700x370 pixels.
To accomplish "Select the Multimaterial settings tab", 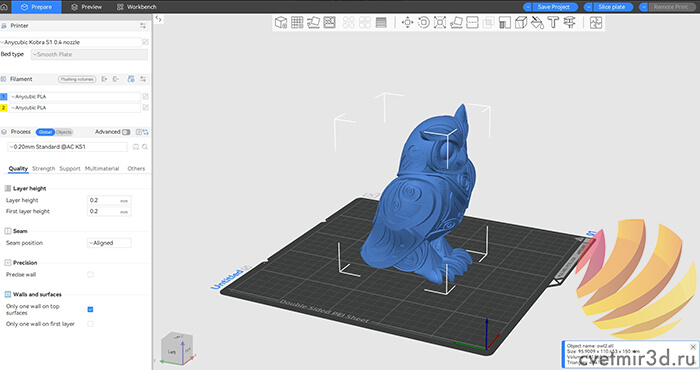I will coord(102,169).
